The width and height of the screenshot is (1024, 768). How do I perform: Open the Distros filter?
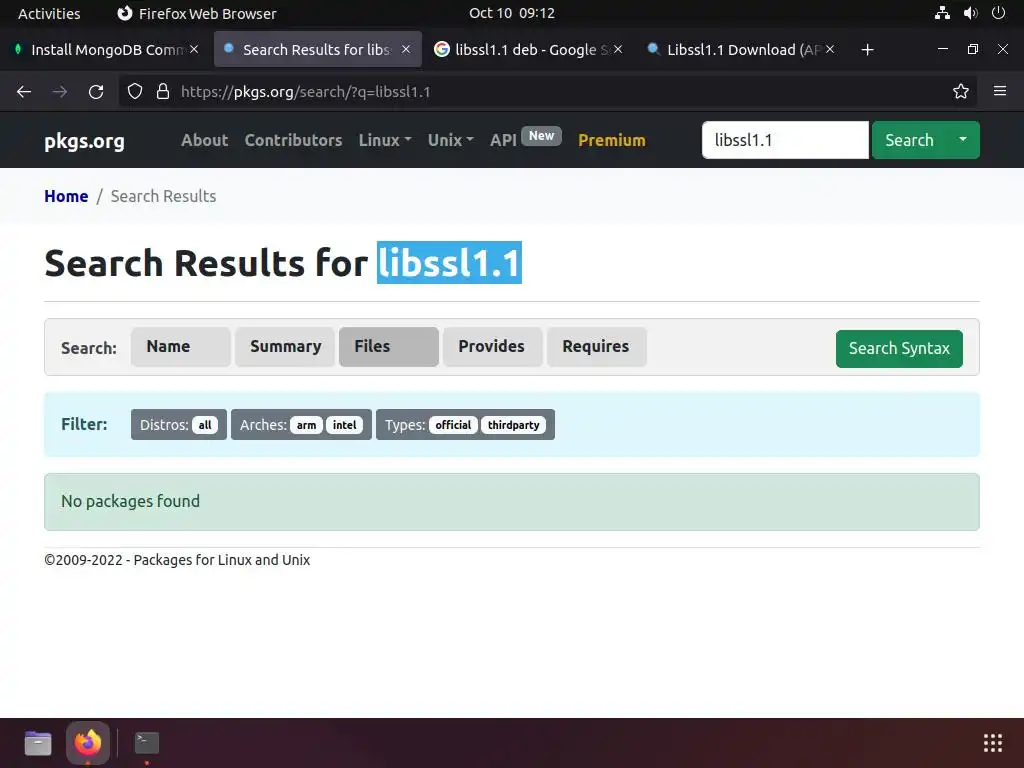click(178, 424)
